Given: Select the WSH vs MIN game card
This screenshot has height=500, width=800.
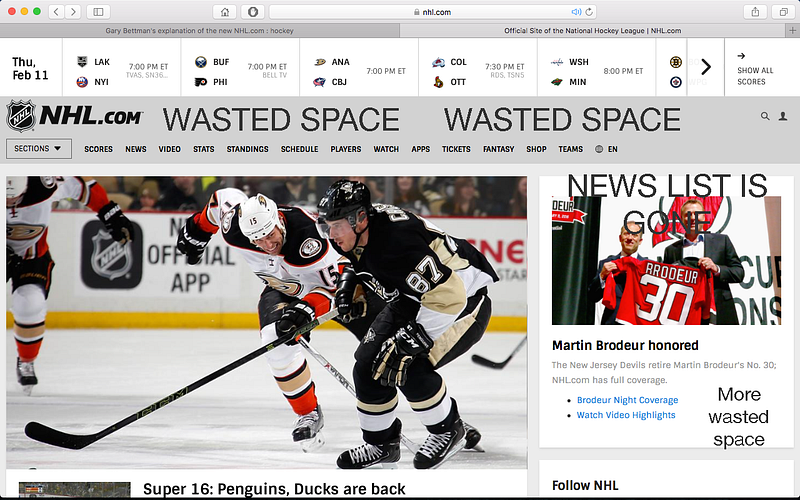Looking at the screenshot, I should click(596, 67).
